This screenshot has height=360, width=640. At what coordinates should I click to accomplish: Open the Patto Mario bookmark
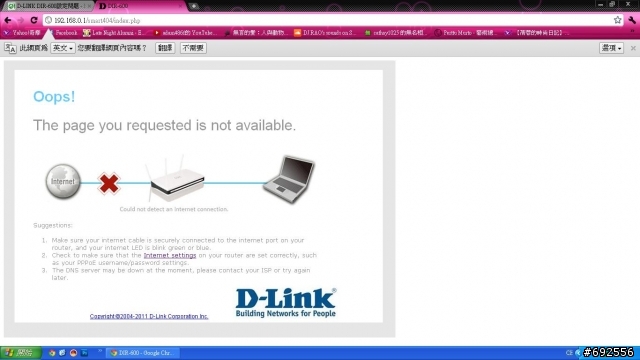click(x=465, y=33)
